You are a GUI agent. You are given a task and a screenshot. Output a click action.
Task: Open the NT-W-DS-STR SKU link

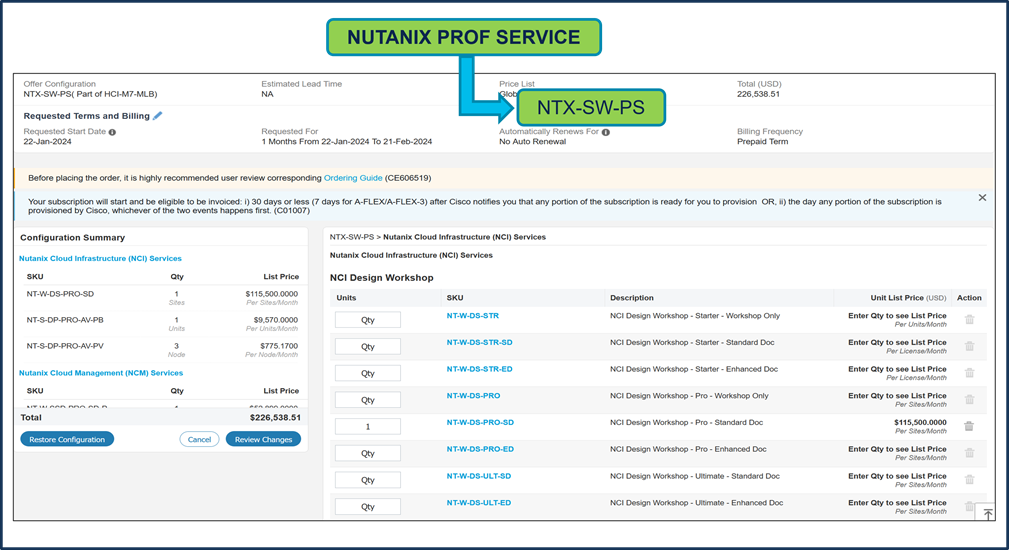[x=473, y=316]
